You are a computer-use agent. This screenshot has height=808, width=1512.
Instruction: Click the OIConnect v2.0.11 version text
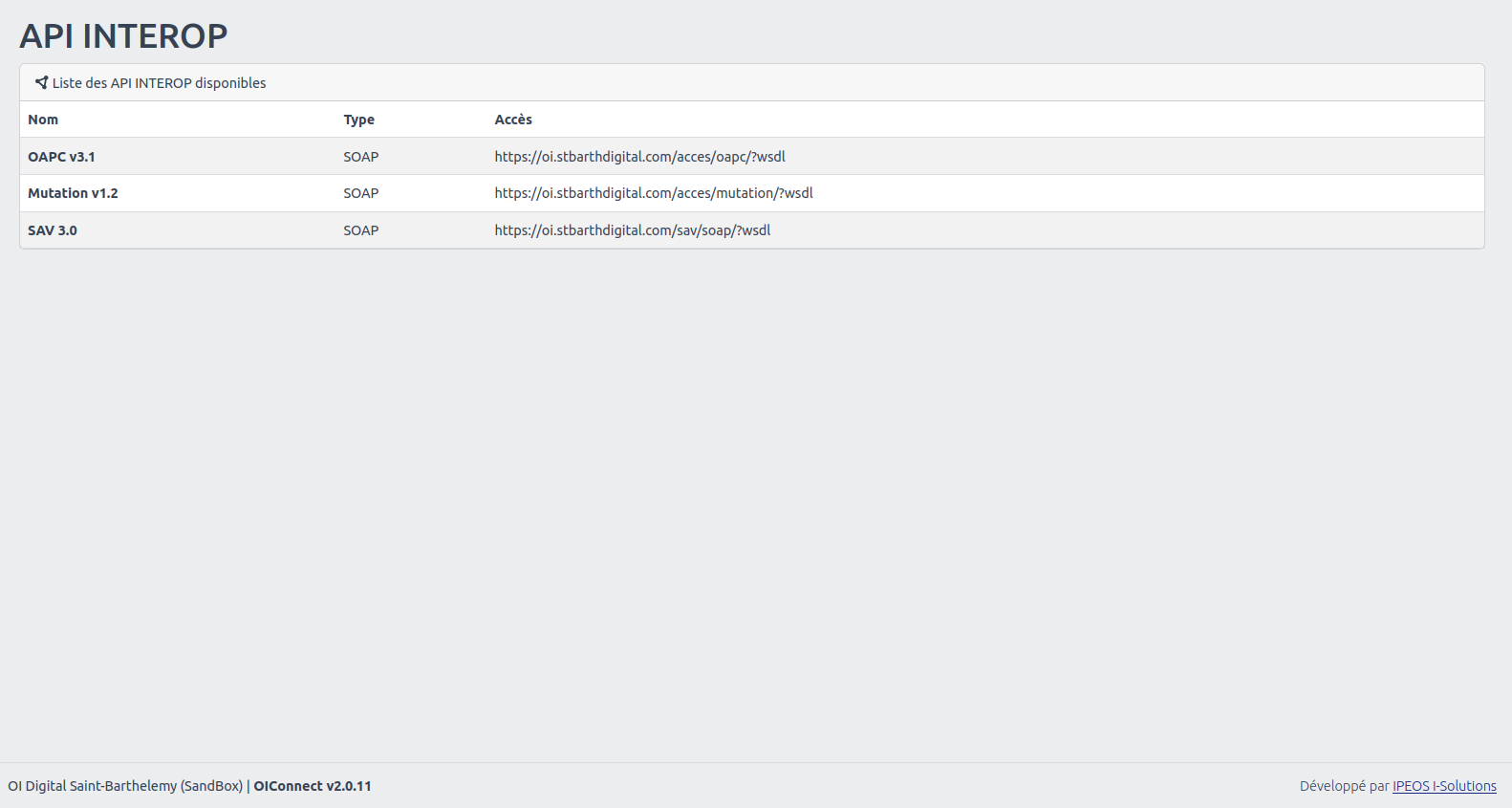tap(313, 786)
